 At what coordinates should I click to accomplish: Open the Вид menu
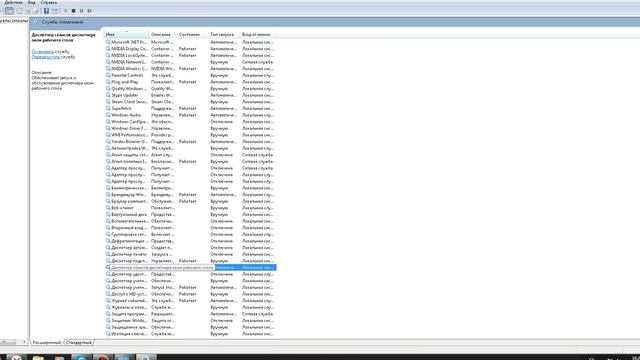click(x=31, y=2)
